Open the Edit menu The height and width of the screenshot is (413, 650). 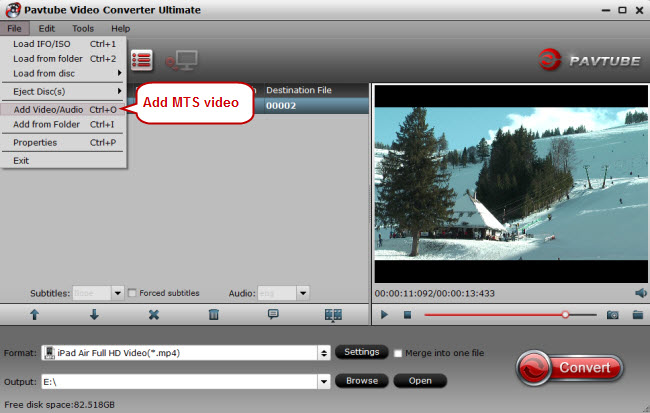pyautogui.click(x=46, y=29)
